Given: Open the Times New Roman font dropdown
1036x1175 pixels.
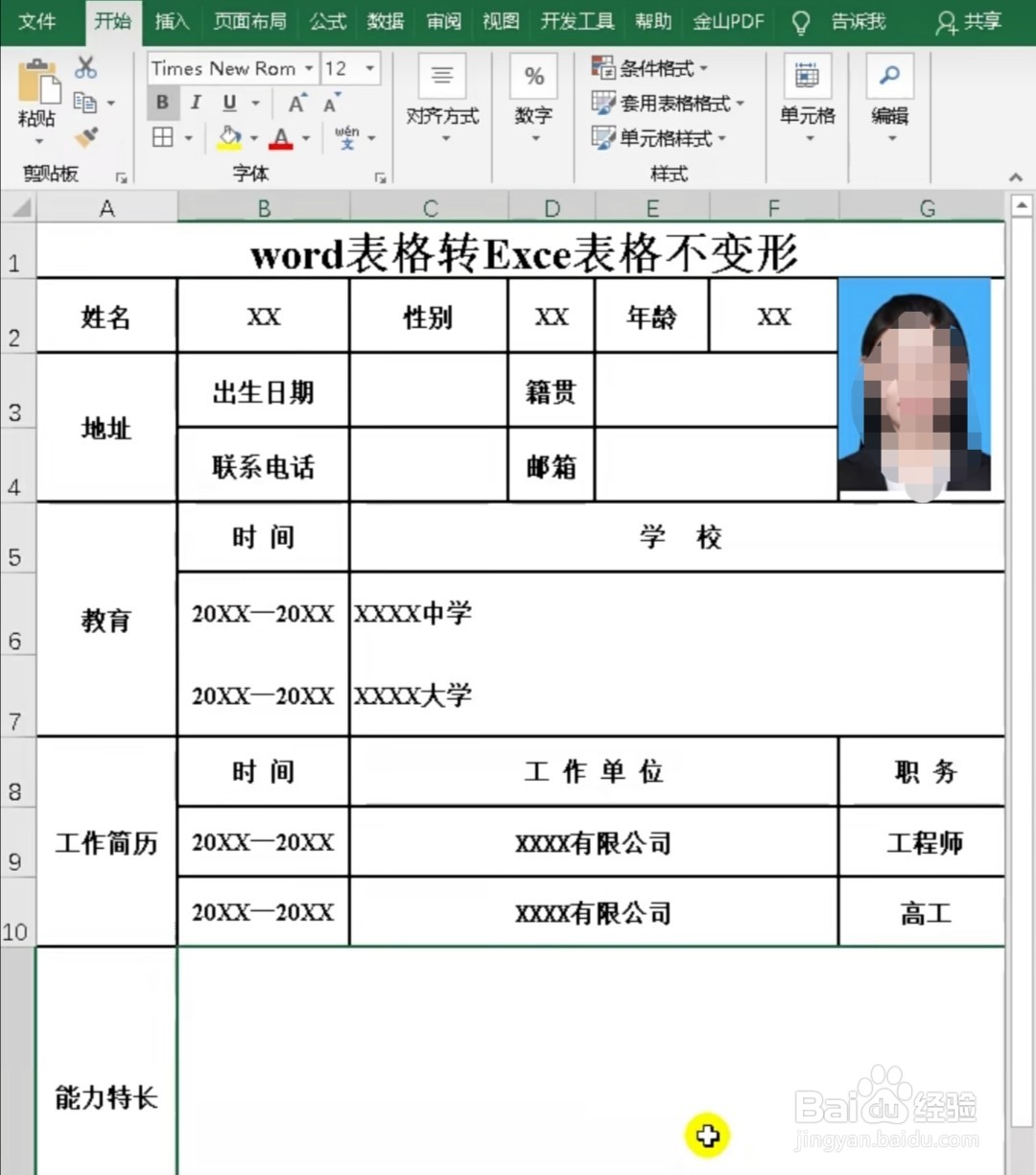Looking at the screenshot, I should coord(308,68).
